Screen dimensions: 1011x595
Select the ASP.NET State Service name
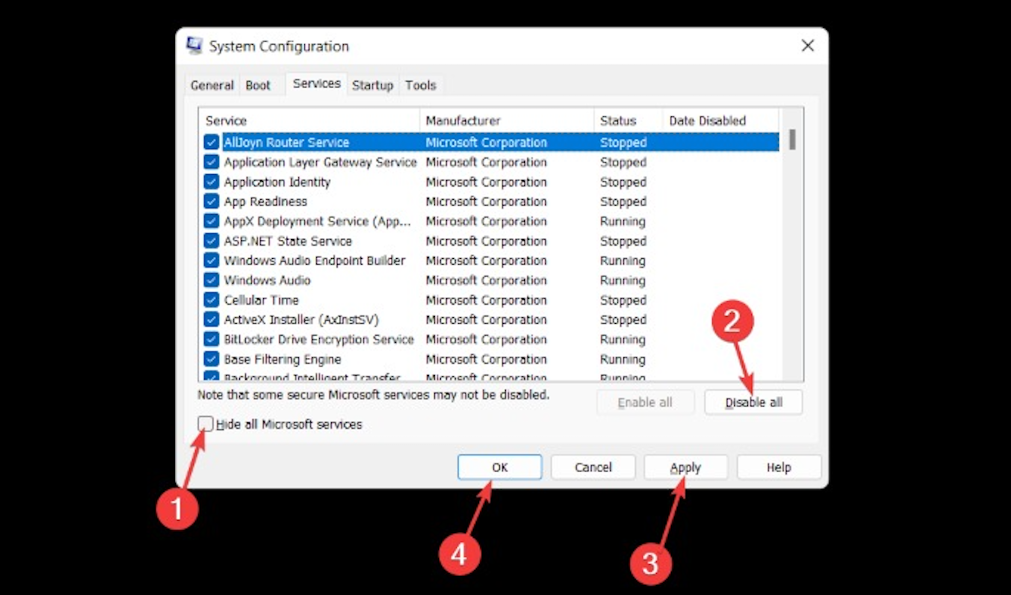pos(288,241)
